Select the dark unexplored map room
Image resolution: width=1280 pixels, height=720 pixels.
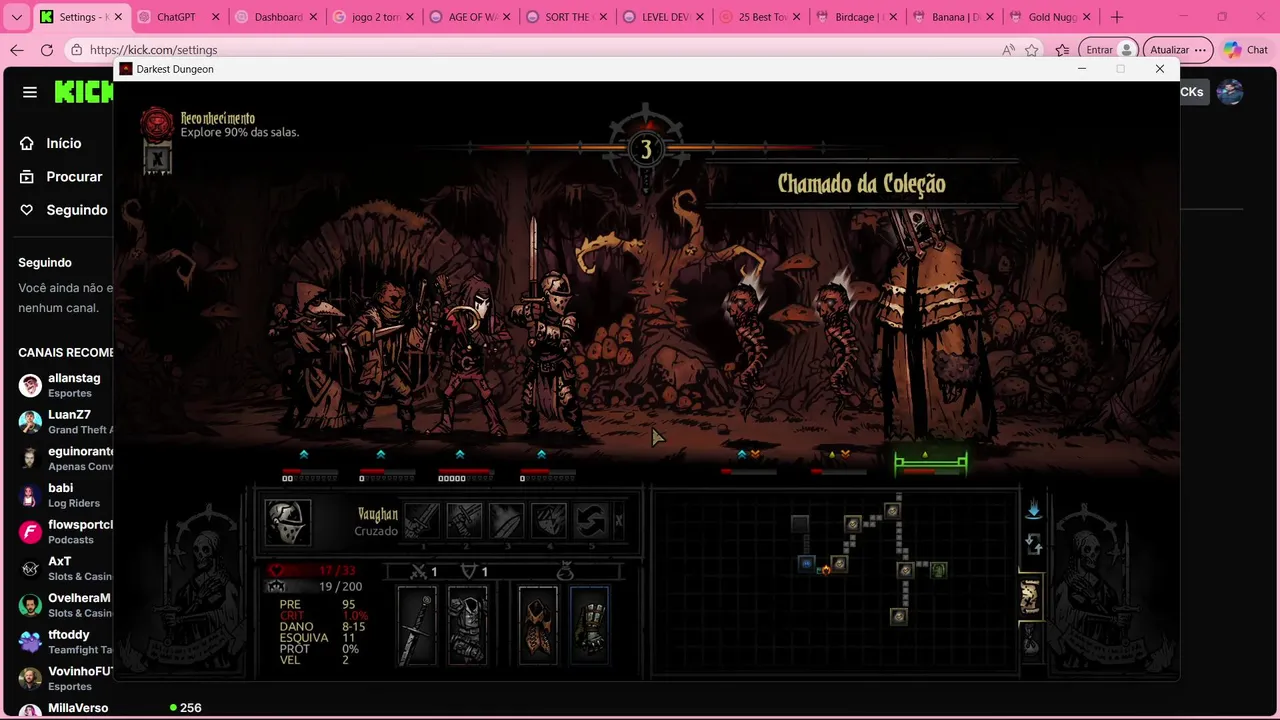(x=800, y=523)
